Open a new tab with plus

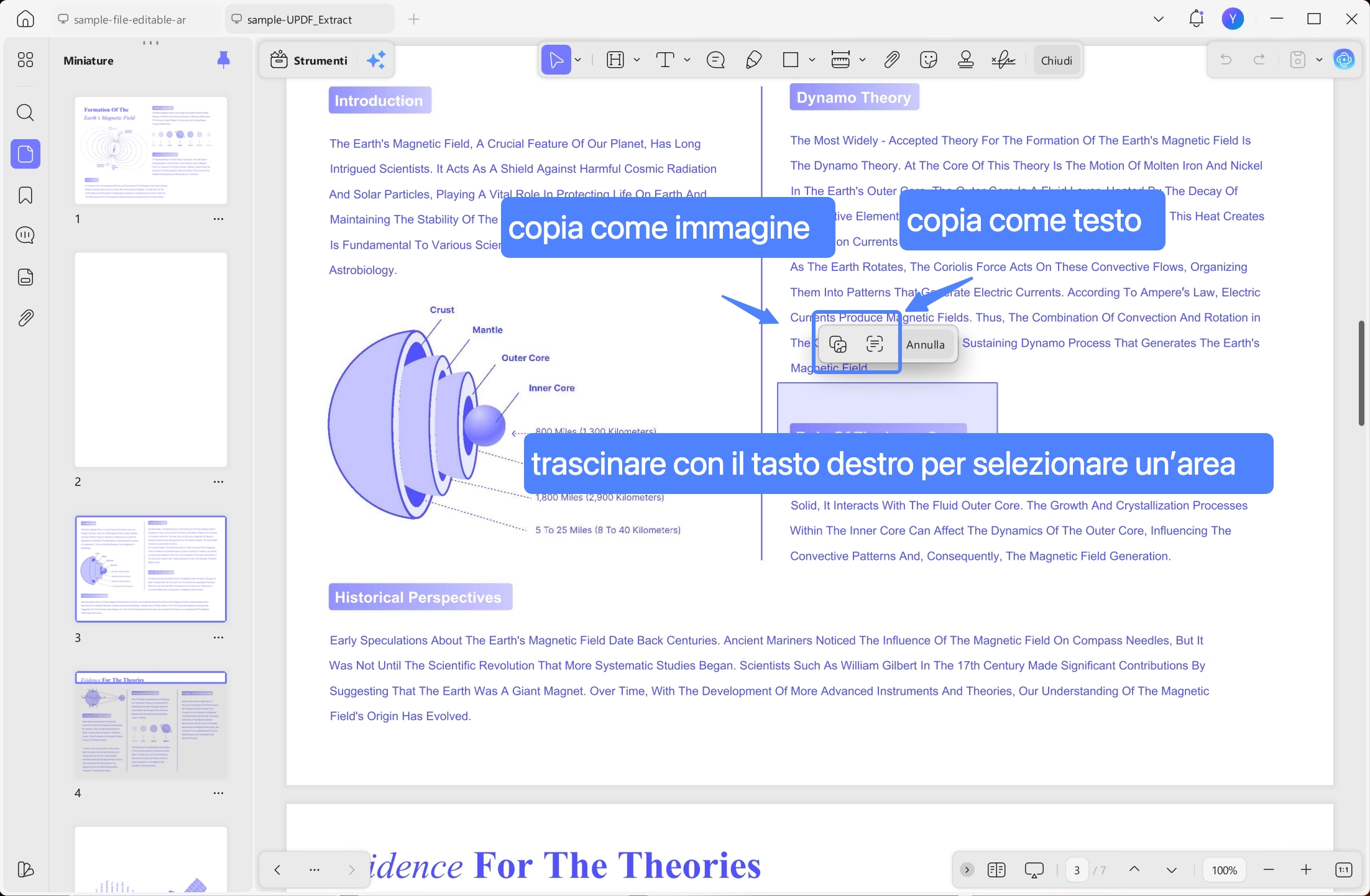[414, 19]
